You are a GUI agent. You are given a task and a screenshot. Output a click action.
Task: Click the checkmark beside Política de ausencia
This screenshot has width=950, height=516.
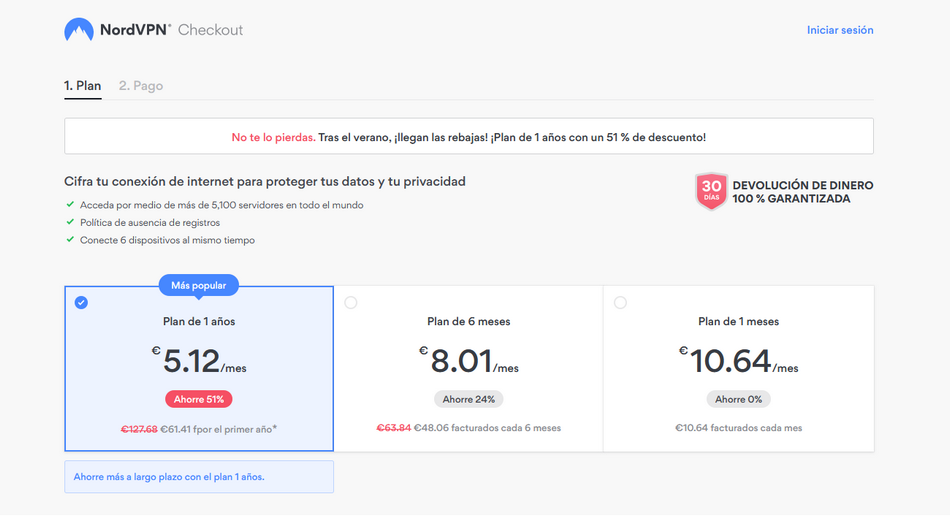tap(70, 222)
